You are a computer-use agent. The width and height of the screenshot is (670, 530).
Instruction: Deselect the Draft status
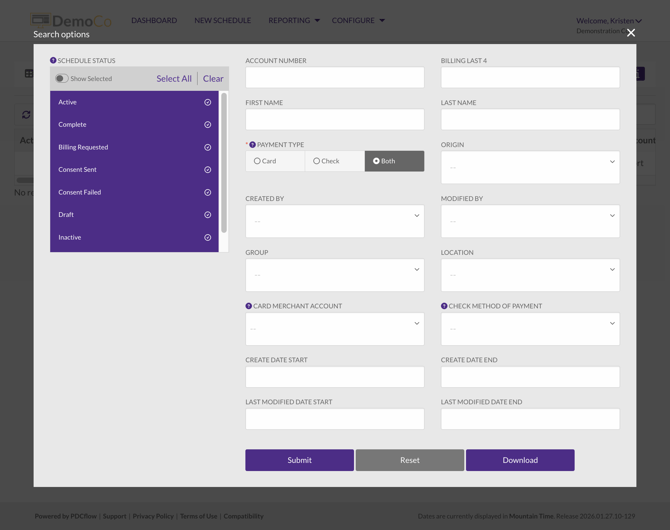134,215
